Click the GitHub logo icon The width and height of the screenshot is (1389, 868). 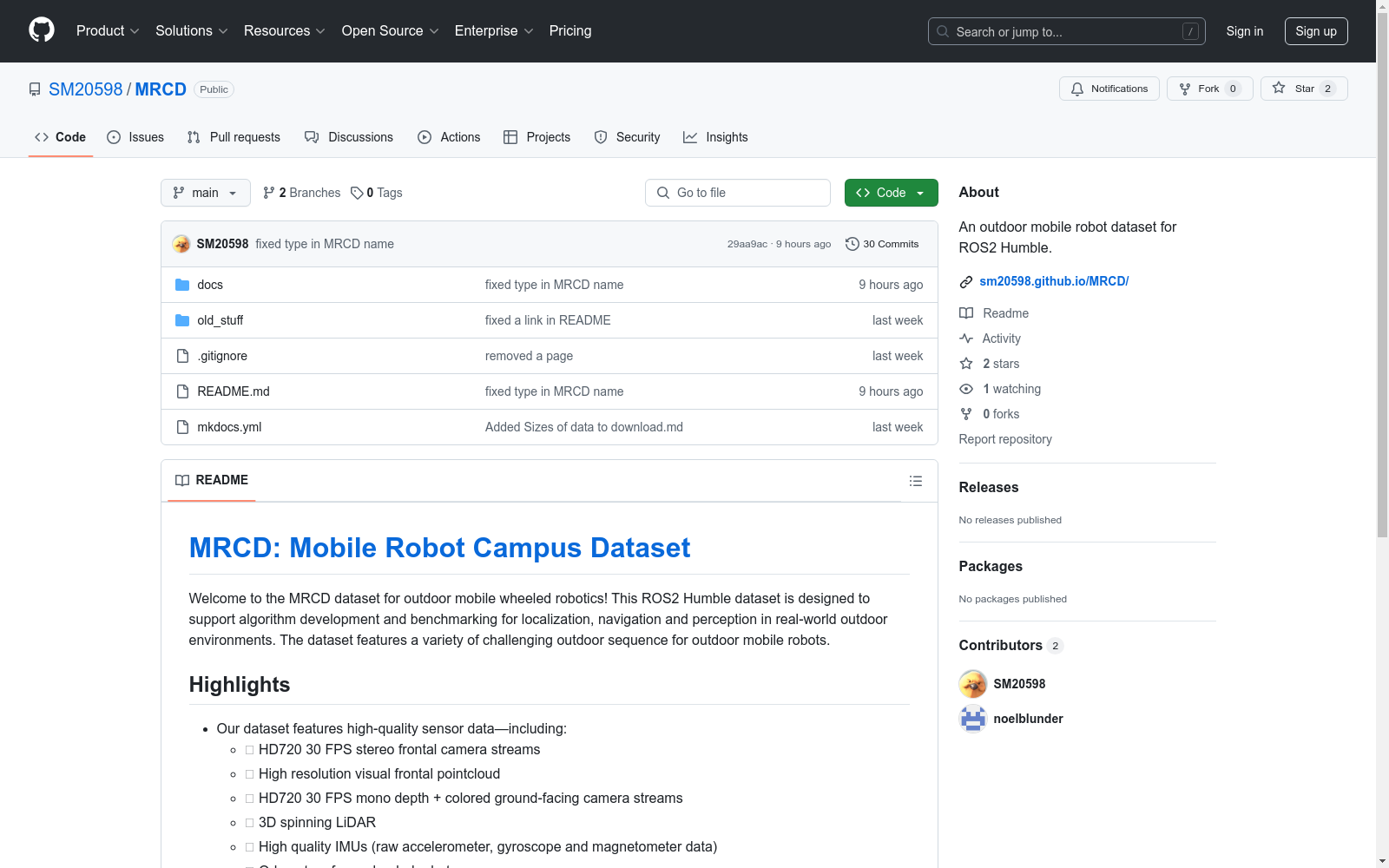pyautogui.click(x=42, y=30)
